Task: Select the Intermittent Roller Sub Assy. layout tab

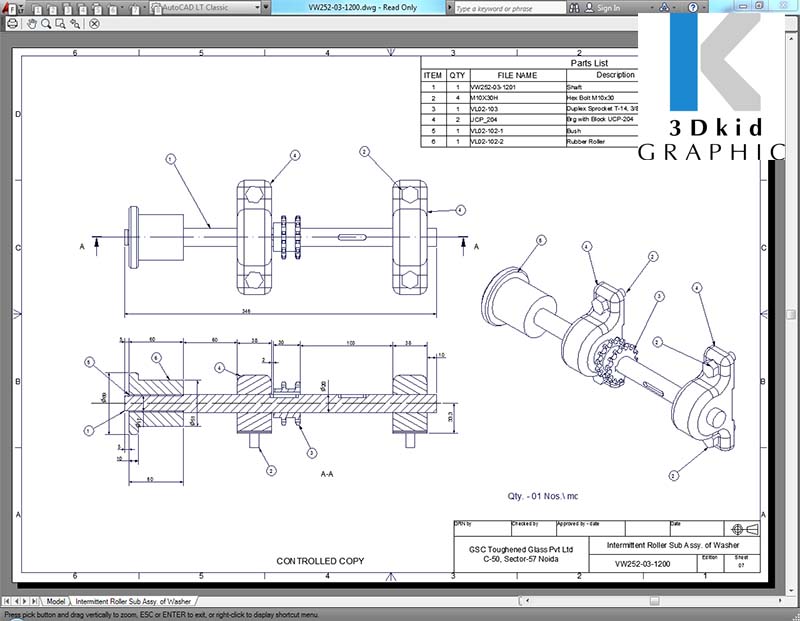Action: tap(133, 601)
